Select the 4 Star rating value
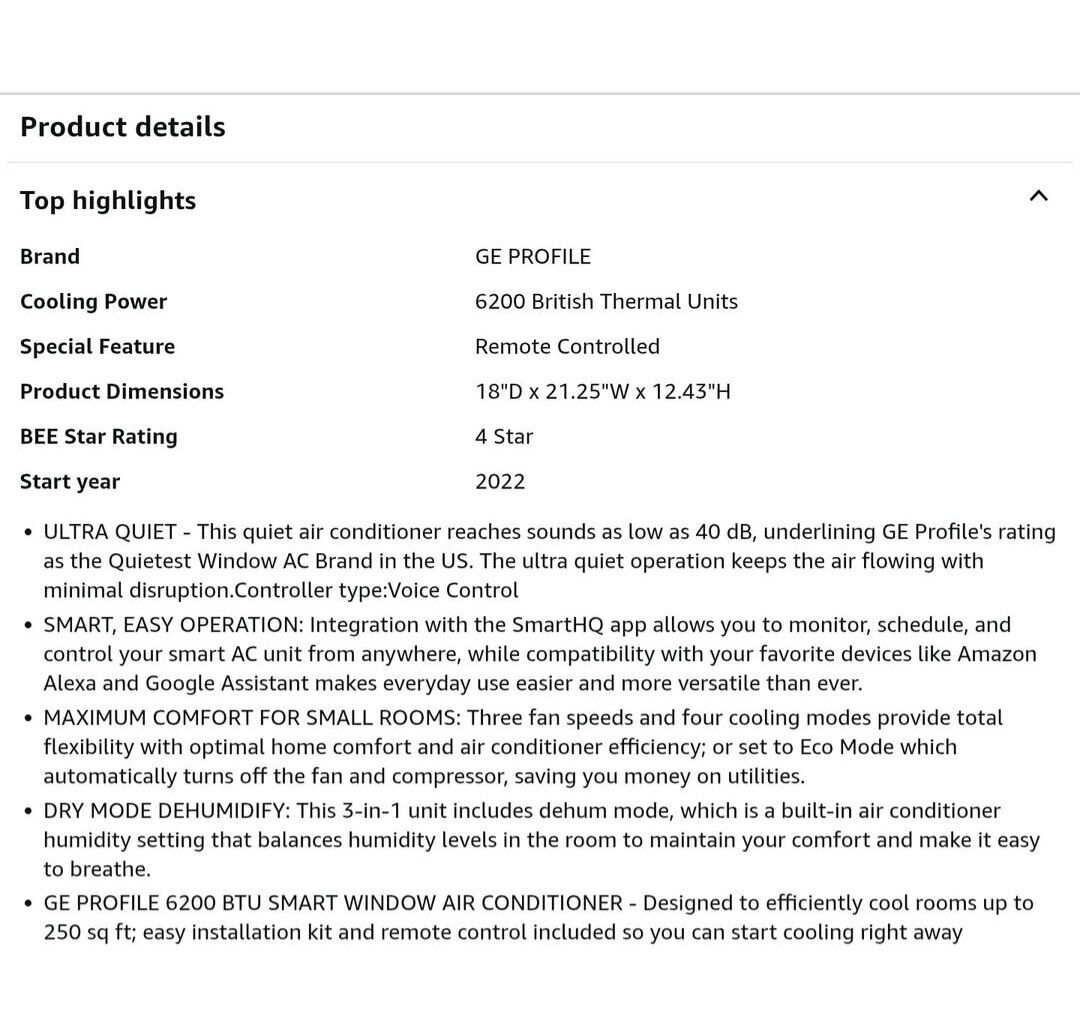Screen dimensions: 1080x1024 504,437
